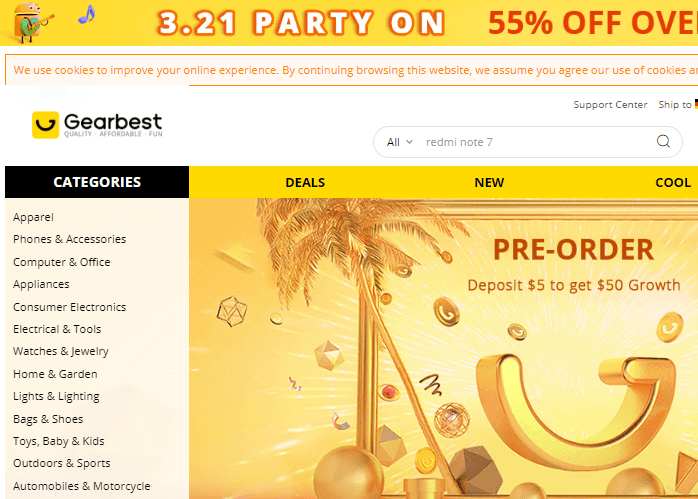The height and width of the screenshot is (499, 698).
Task: Open the DEALS tab
Action: pyautogui.click(x=305, y=183)
